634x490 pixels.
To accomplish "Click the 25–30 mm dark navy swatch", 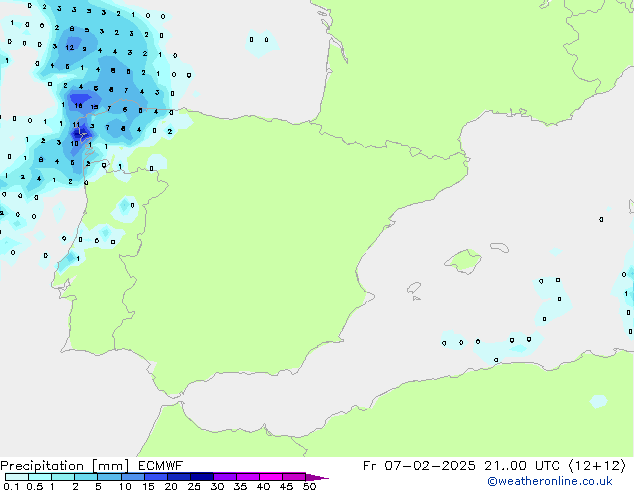I will coord(202,477).
